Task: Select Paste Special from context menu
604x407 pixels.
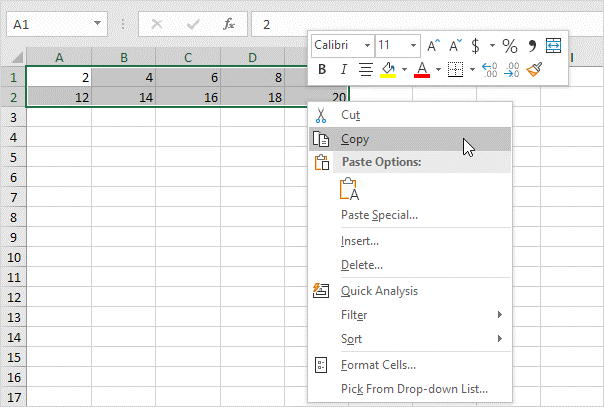Action: point(379,215)
